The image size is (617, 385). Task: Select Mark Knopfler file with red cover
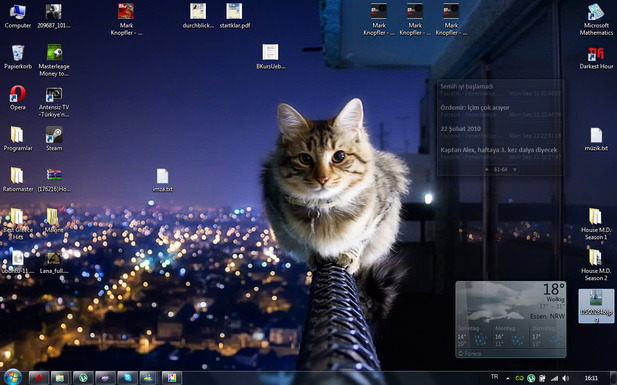coord(126,19)
